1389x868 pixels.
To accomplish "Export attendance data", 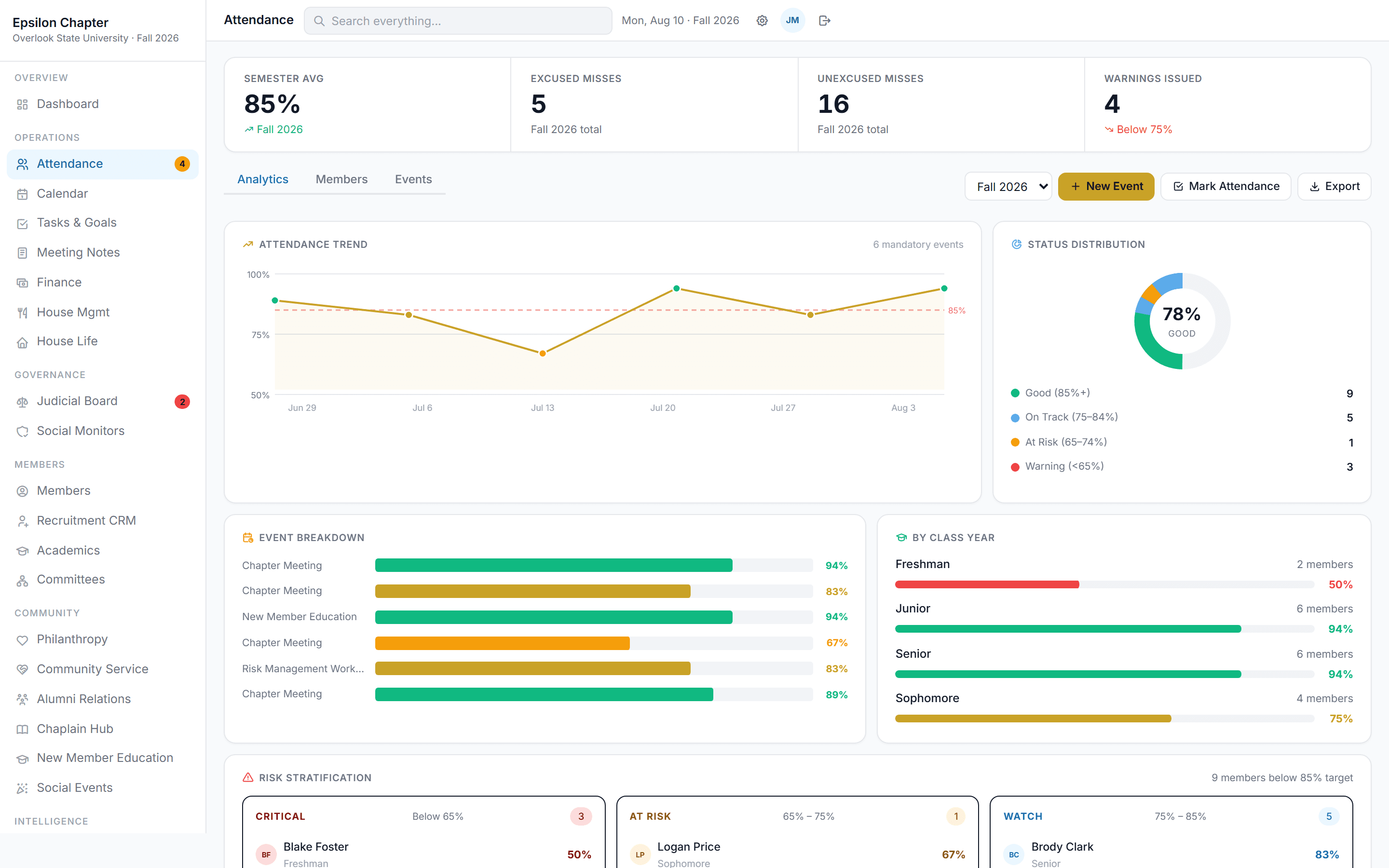I will point(1334,187).
